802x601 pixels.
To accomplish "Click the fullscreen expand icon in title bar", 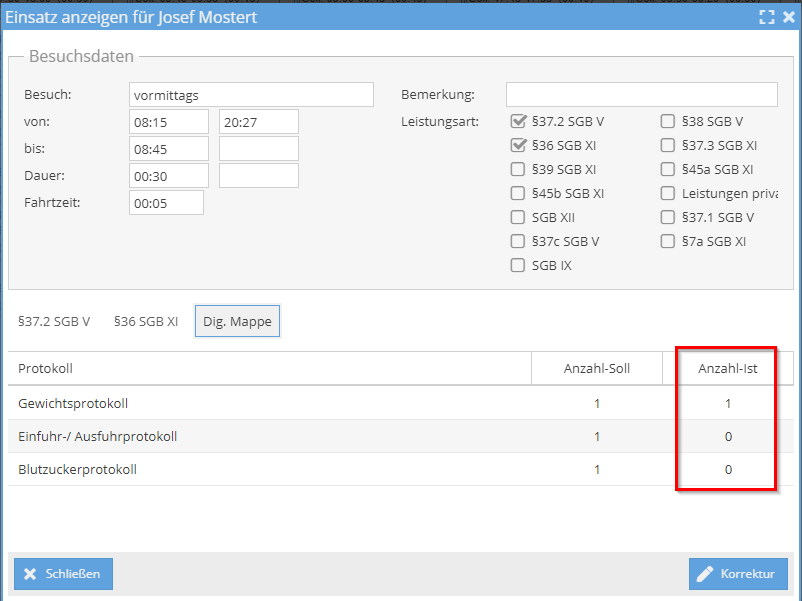I will pos(767,17).
